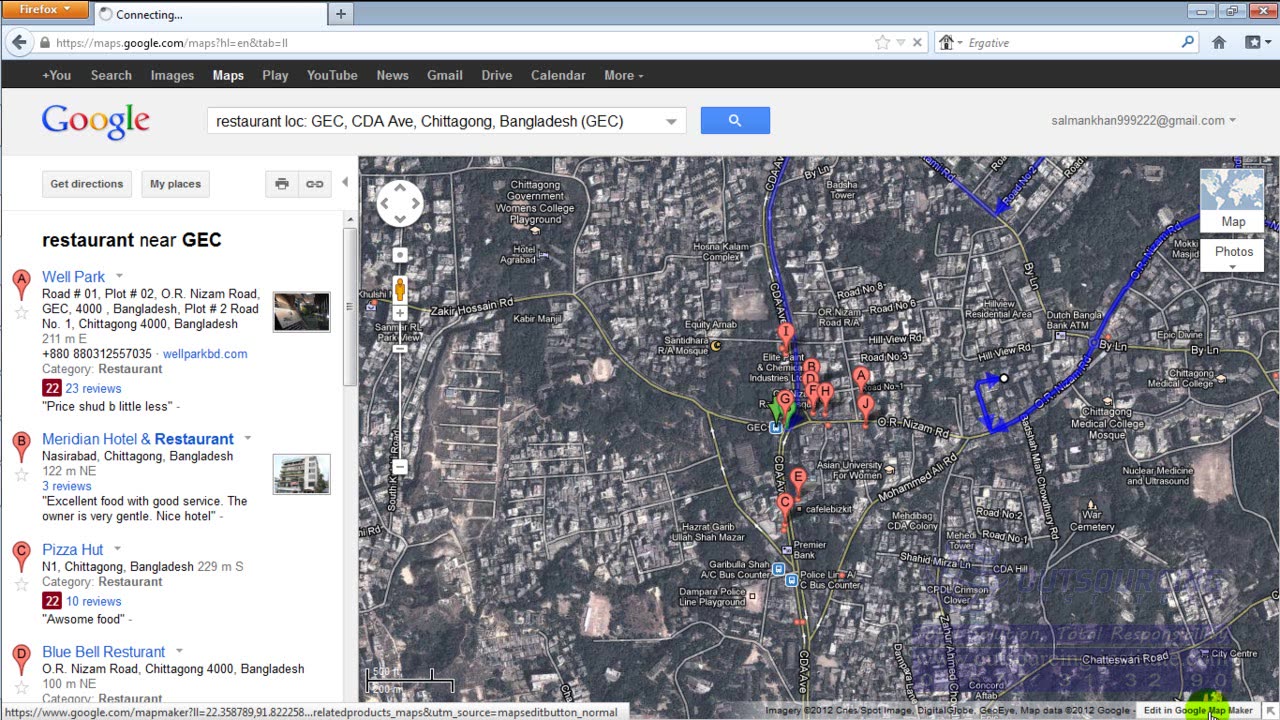
Task: Click the zoom in plus button
Action: [400, 313]
